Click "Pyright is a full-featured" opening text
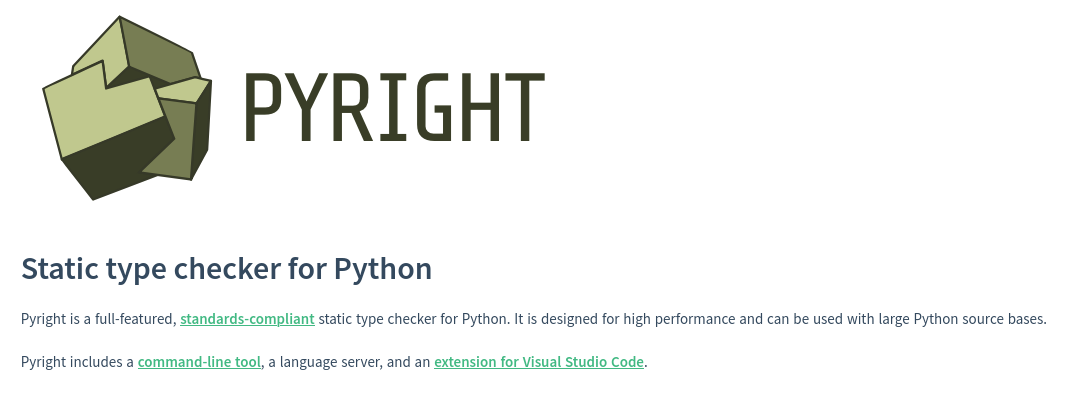 point(97,319)
